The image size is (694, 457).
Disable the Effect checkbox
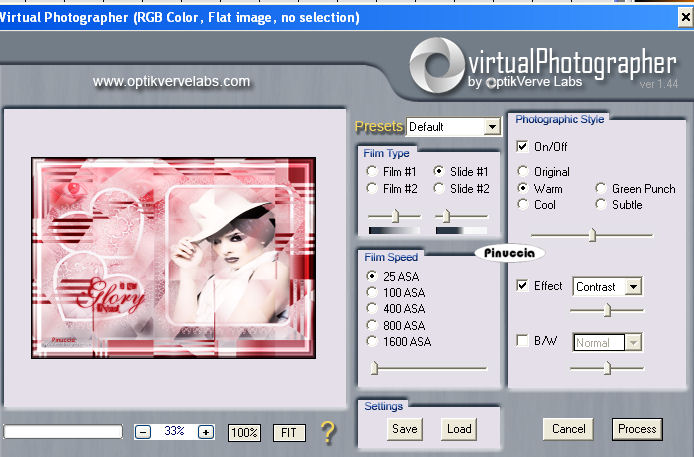point(522,285)
